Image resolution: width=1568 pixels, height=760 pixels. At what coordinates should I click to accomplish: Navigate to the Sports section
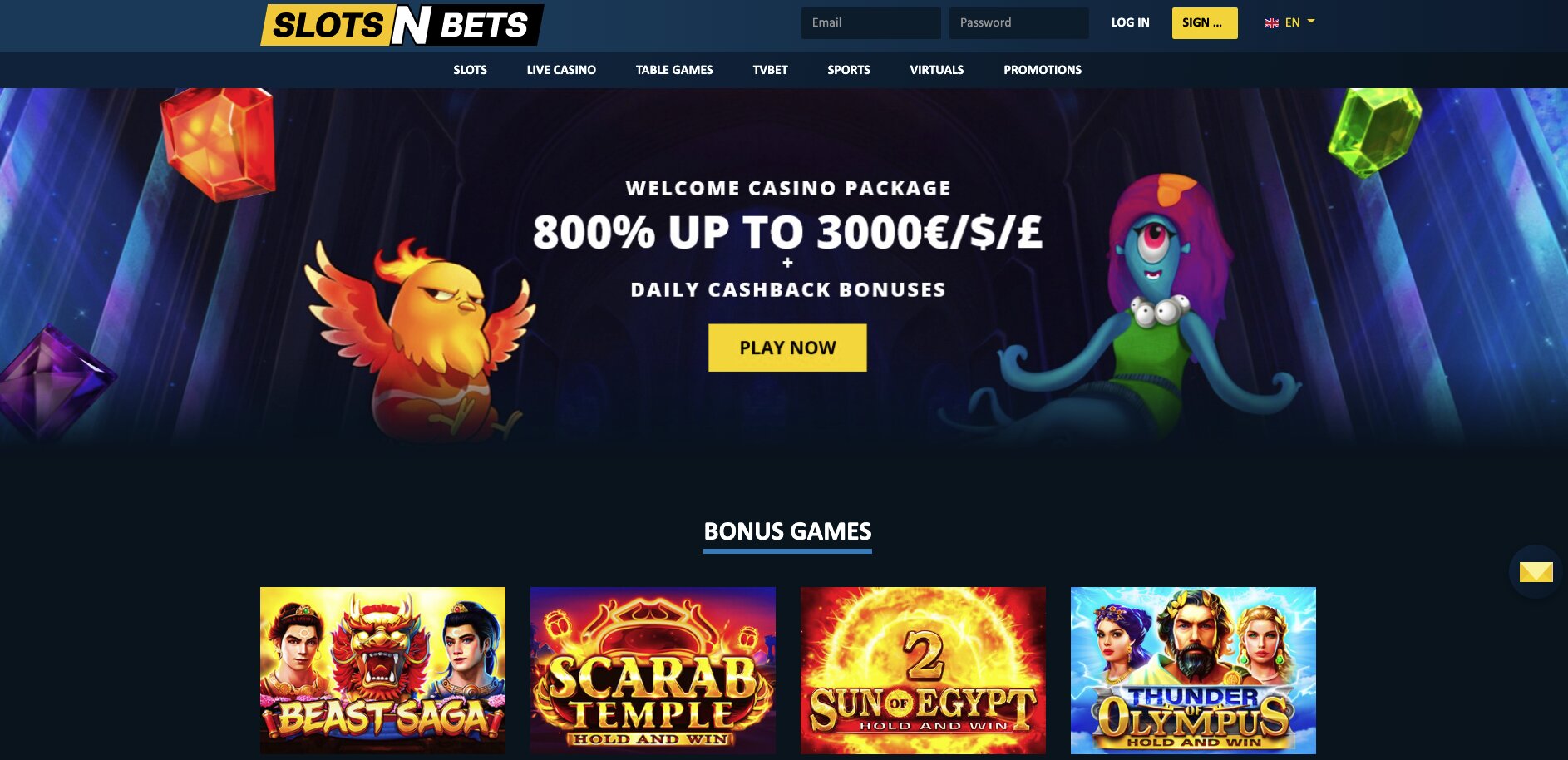click(849, 70)
